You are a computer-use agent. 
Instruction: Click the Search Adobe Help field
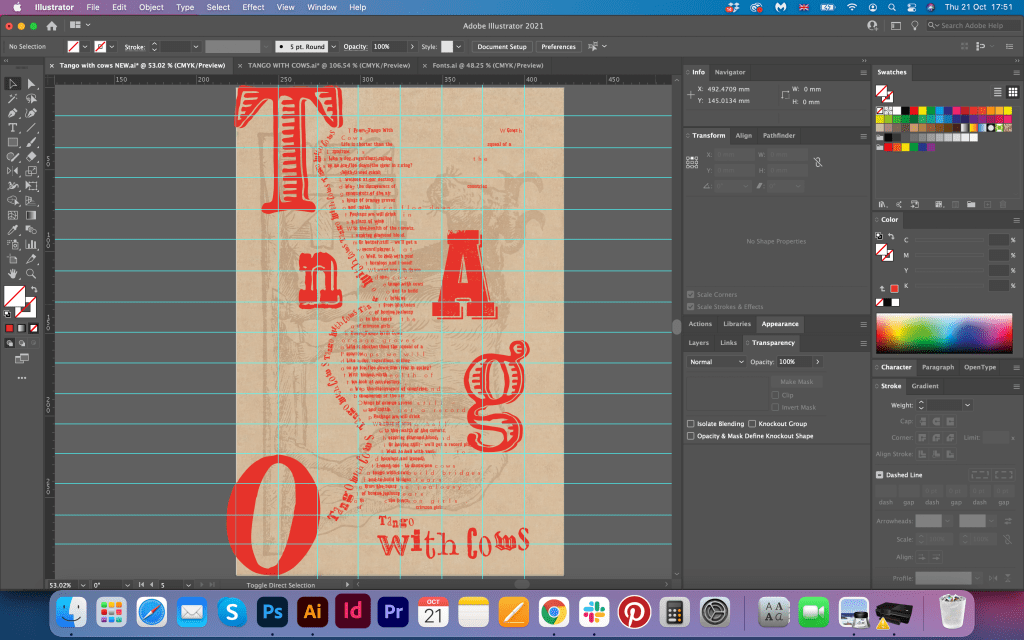[970, 25]
